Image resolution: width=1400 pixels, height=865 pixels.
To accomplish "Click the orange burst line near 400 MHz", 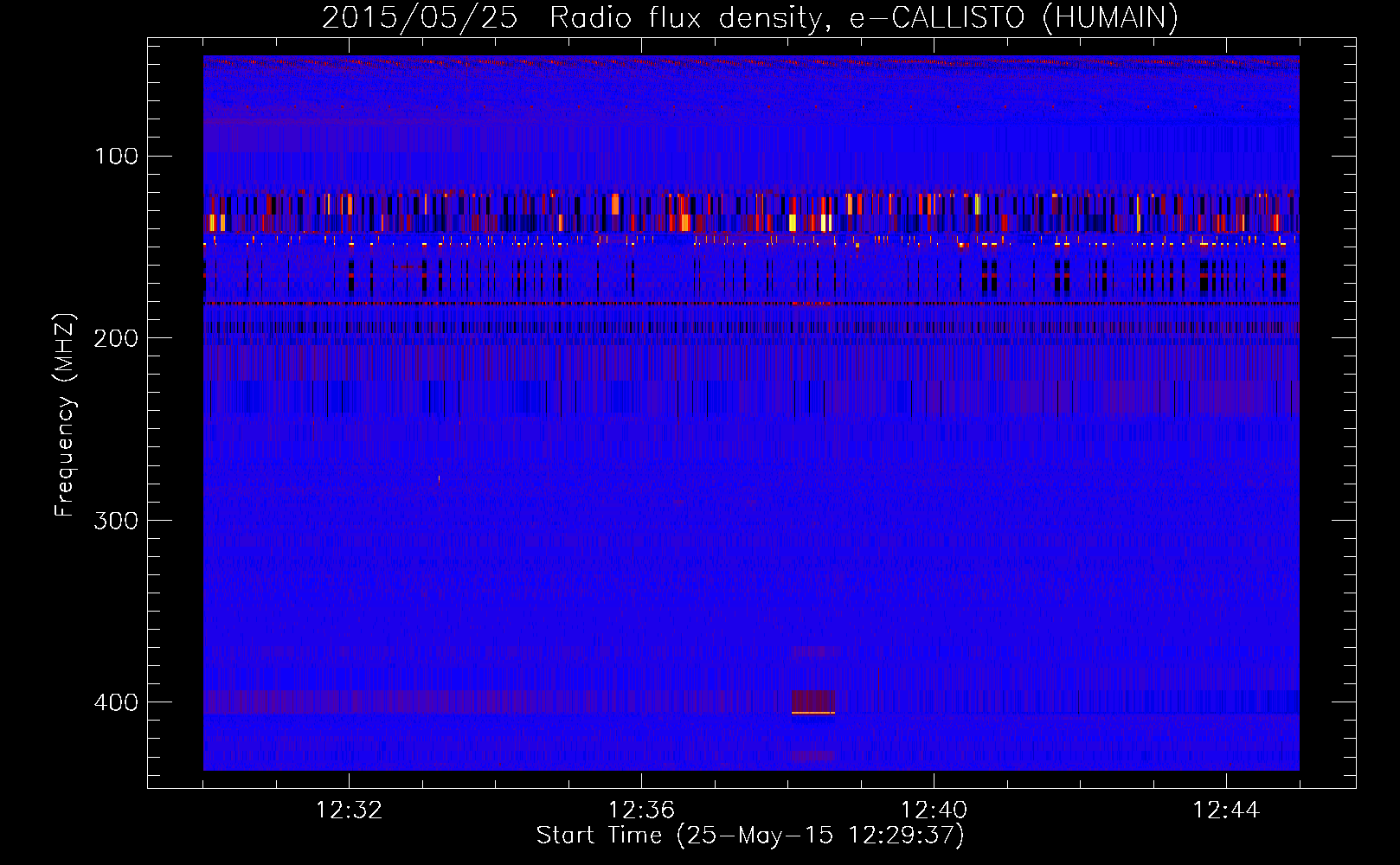I will click(813, 713).
